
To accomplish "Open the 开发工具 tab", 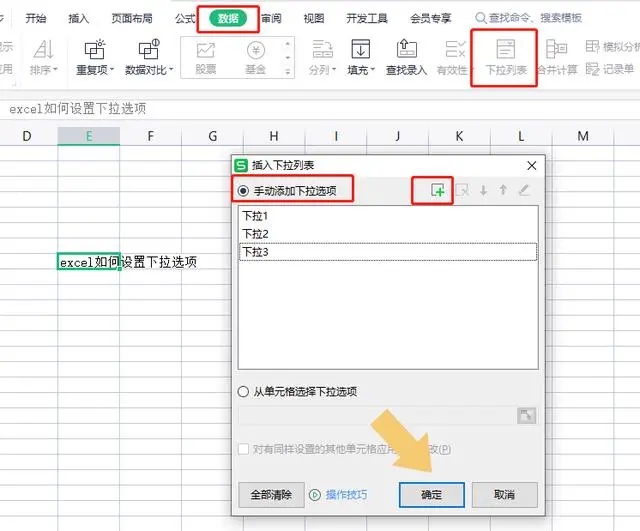I will tap(367, 18).
